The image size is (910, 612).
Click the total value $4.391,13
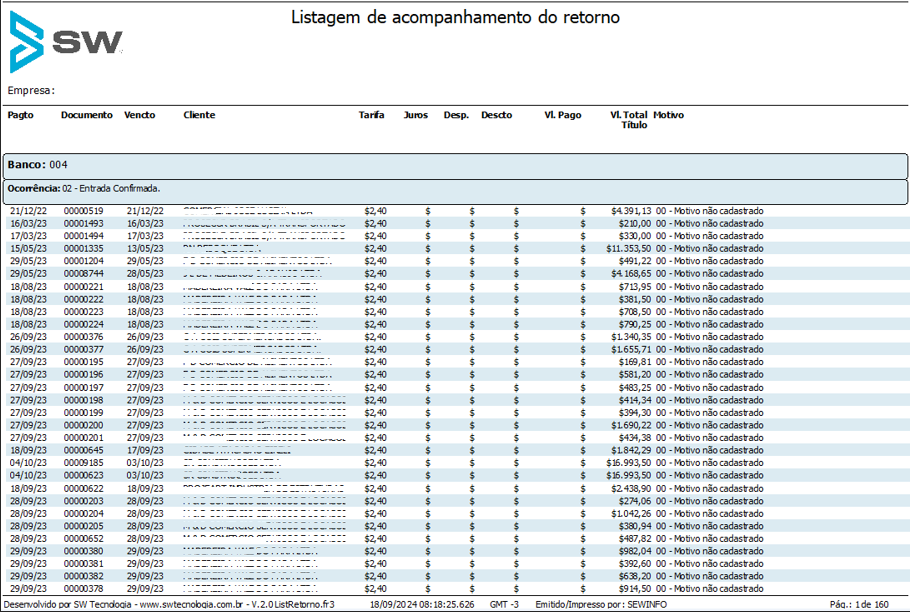[631, 211]
